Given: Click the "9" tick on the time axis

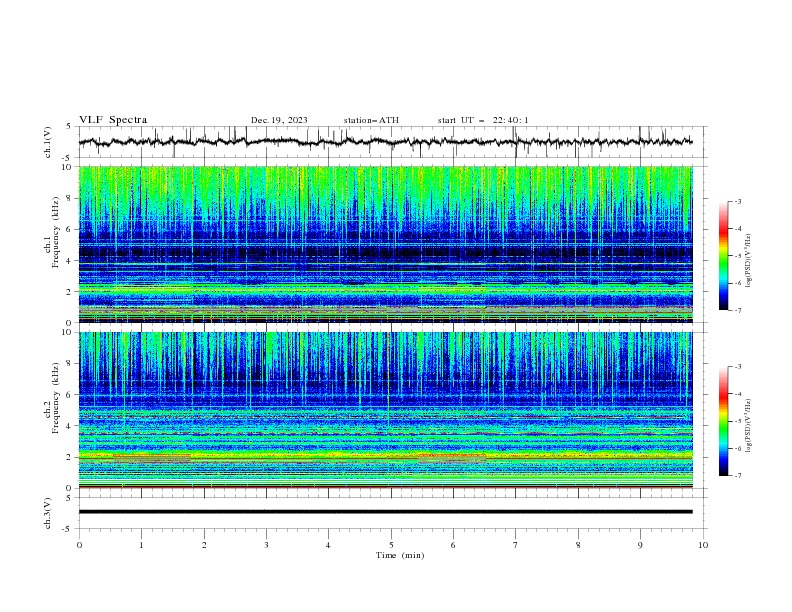Looking at the screenshot, I should click(x=640, y=545).
